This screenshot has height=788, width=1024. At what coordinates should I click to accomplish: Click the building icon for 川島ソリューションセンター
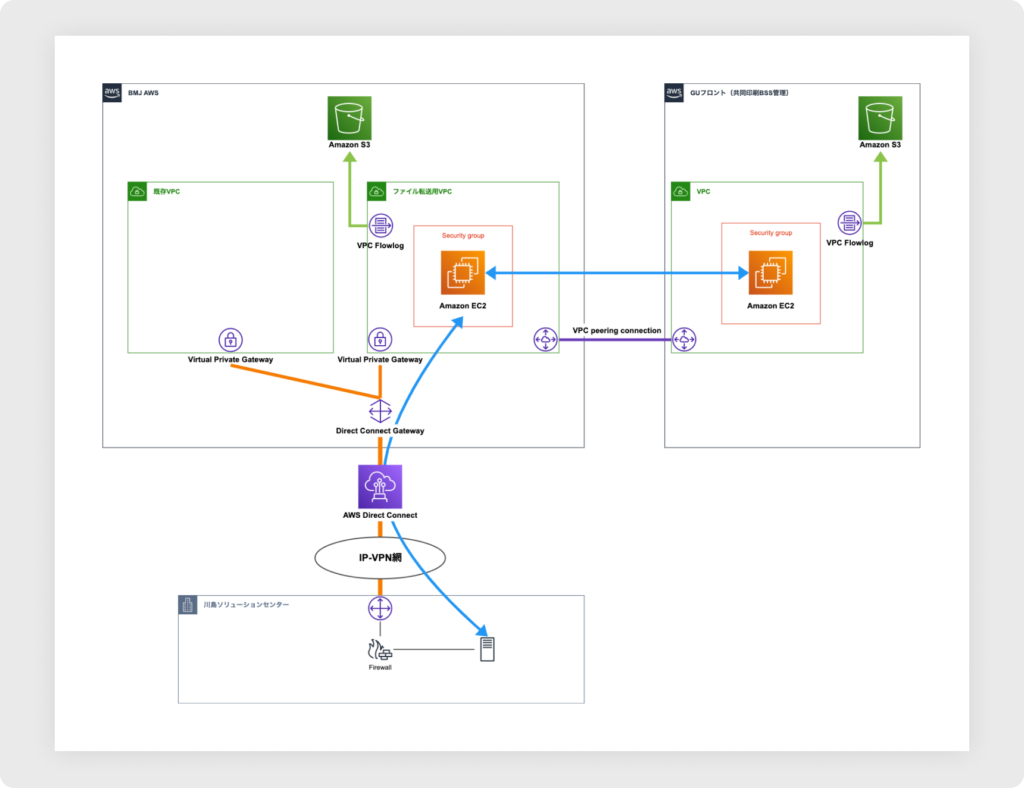click(x=187, y=604)
